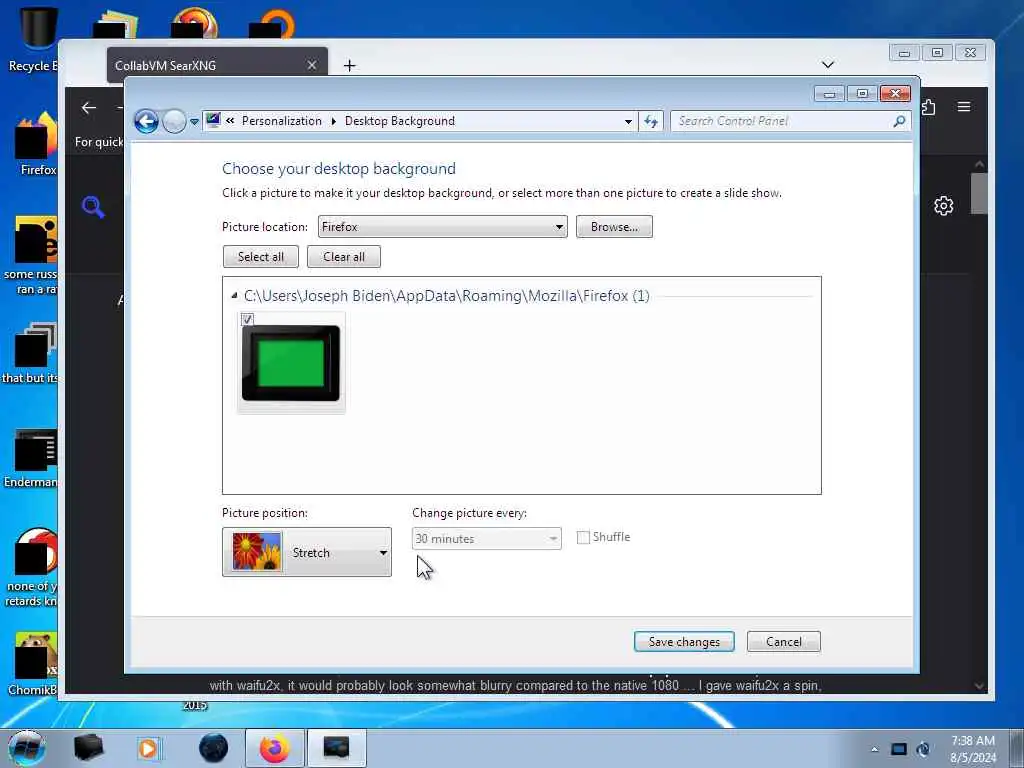This screenshot has width=1024, height=768.
Task: Click the Desktop Background breadcrumb
Action: (400, 121)
